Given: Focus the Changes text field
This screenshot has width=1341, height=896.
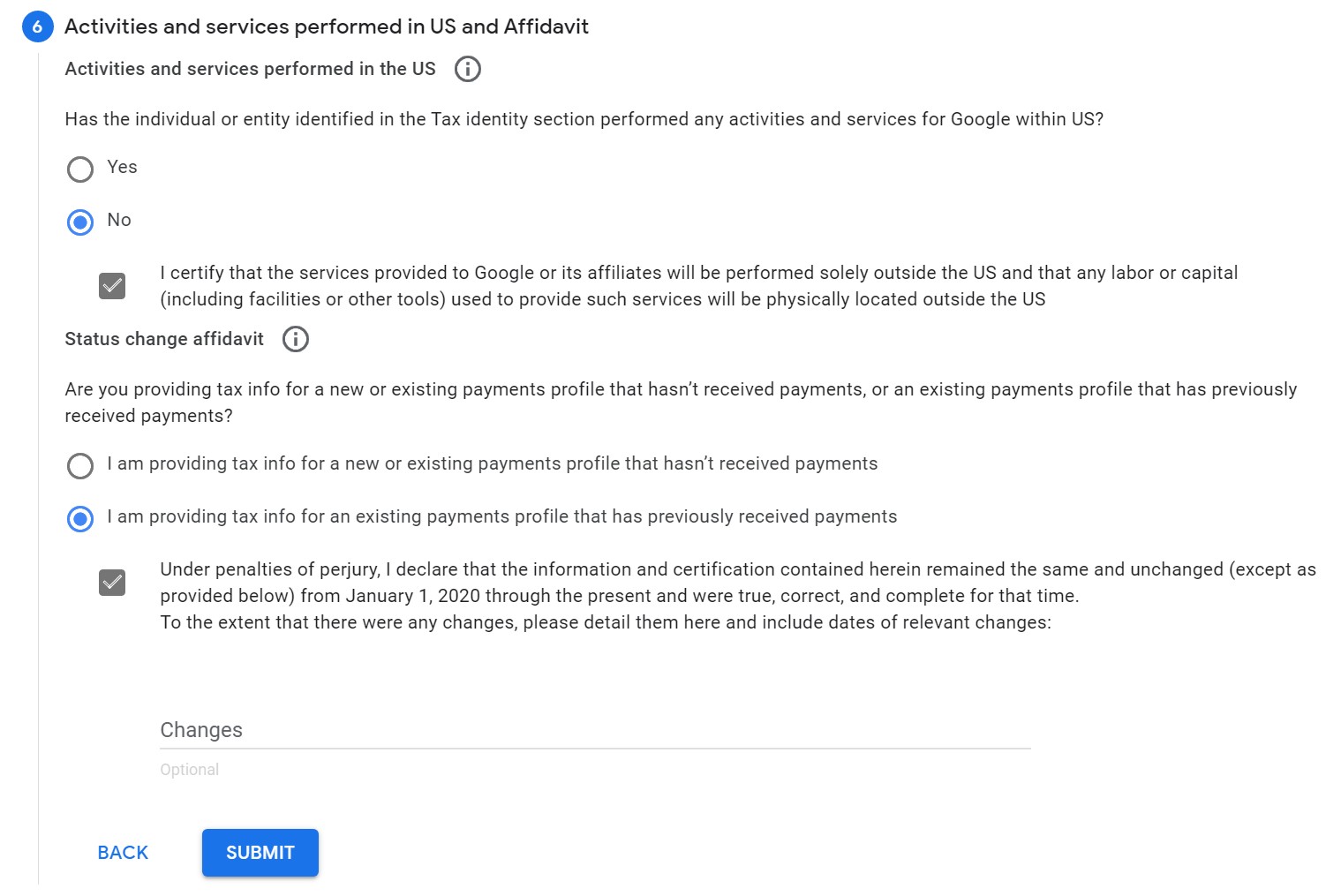Looking at the screenshot, I should (x=595, y=730).
